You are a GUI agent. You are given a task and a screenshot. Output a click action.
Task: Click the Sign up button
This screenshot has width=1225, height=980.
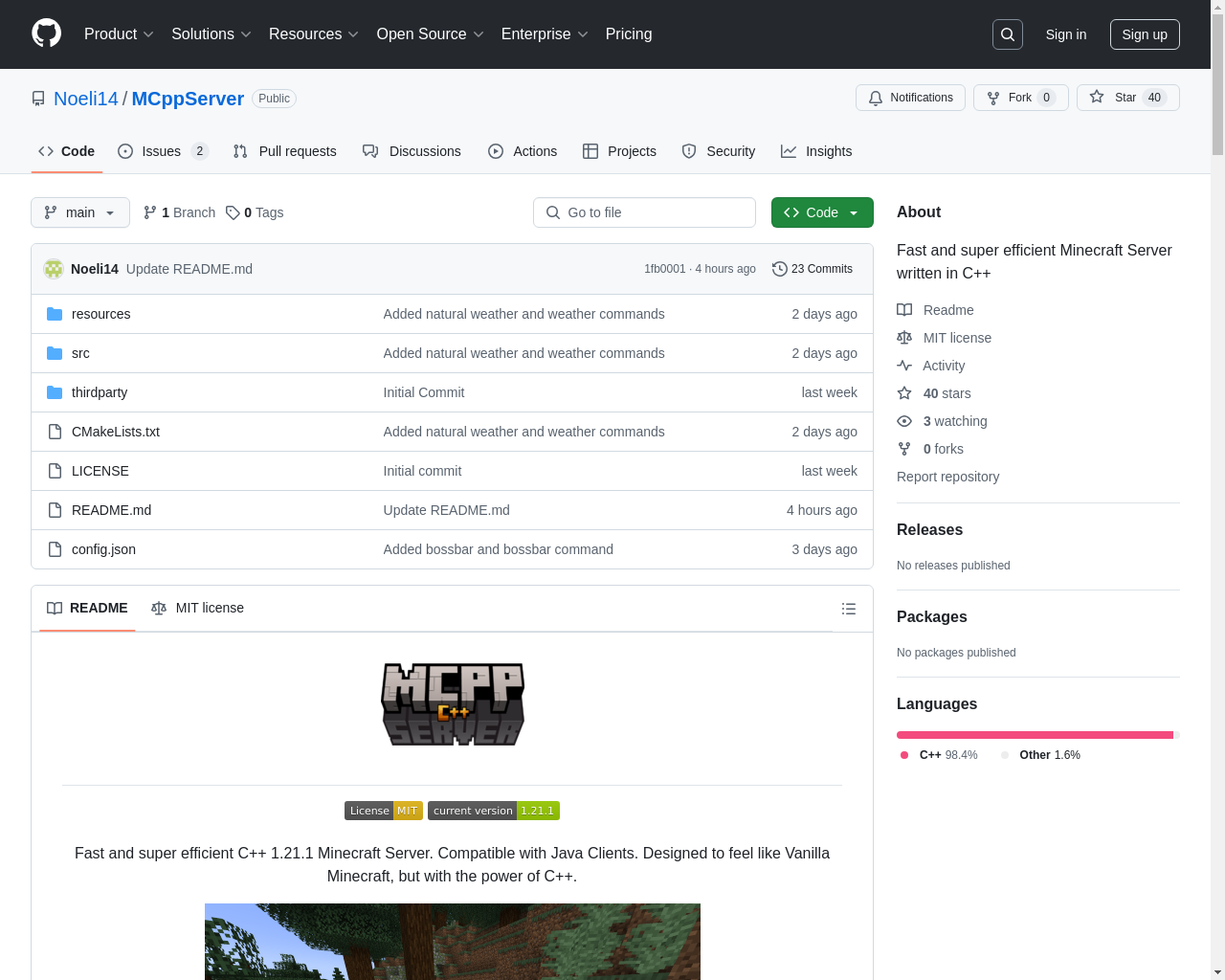(1145, 34)
